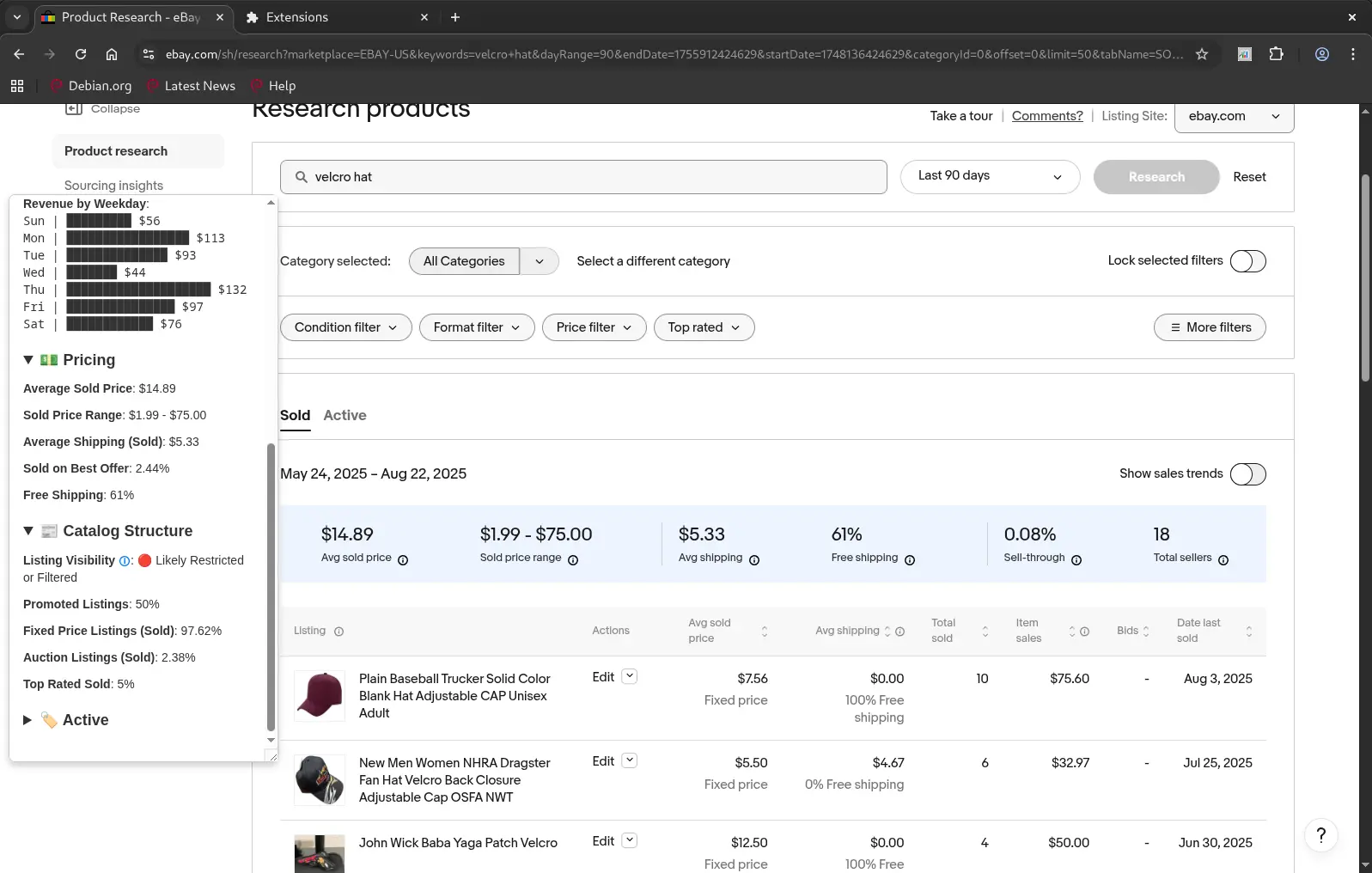1372x873 pixels.
Task: Open the Comments? link
Action: point(1047,116)
